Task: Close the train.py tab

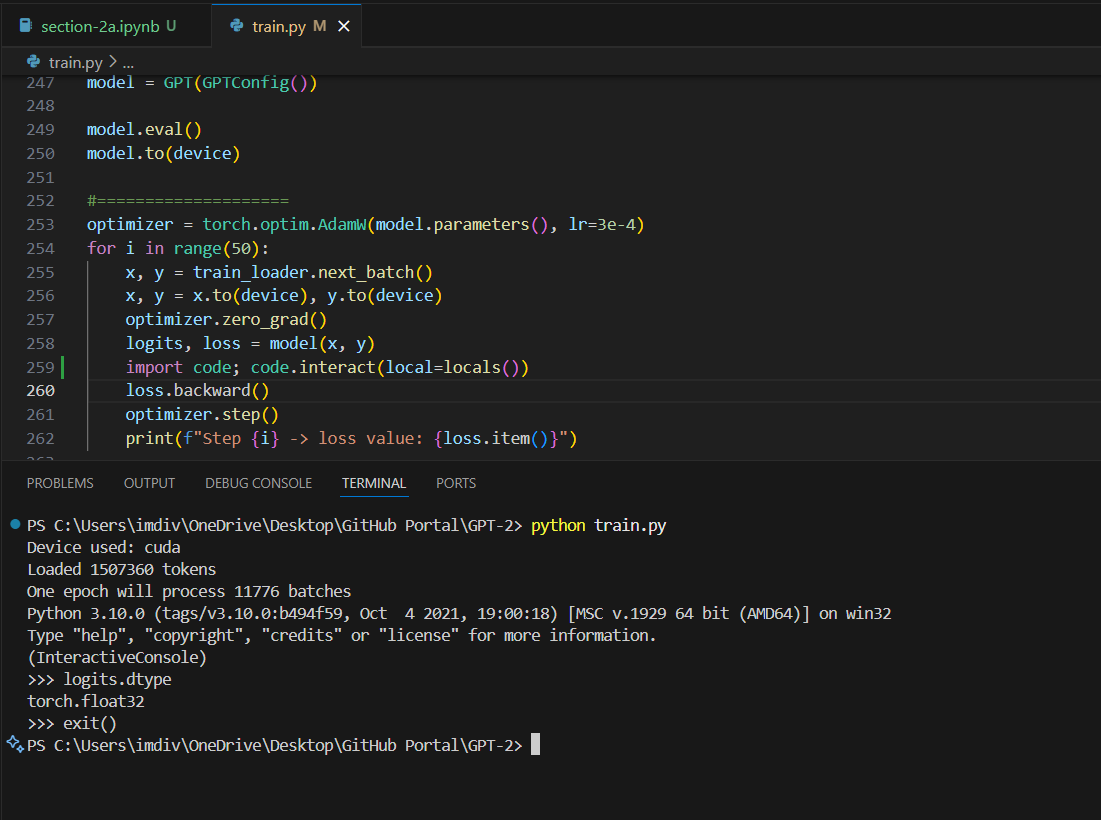Action: [x=344, y=26]
